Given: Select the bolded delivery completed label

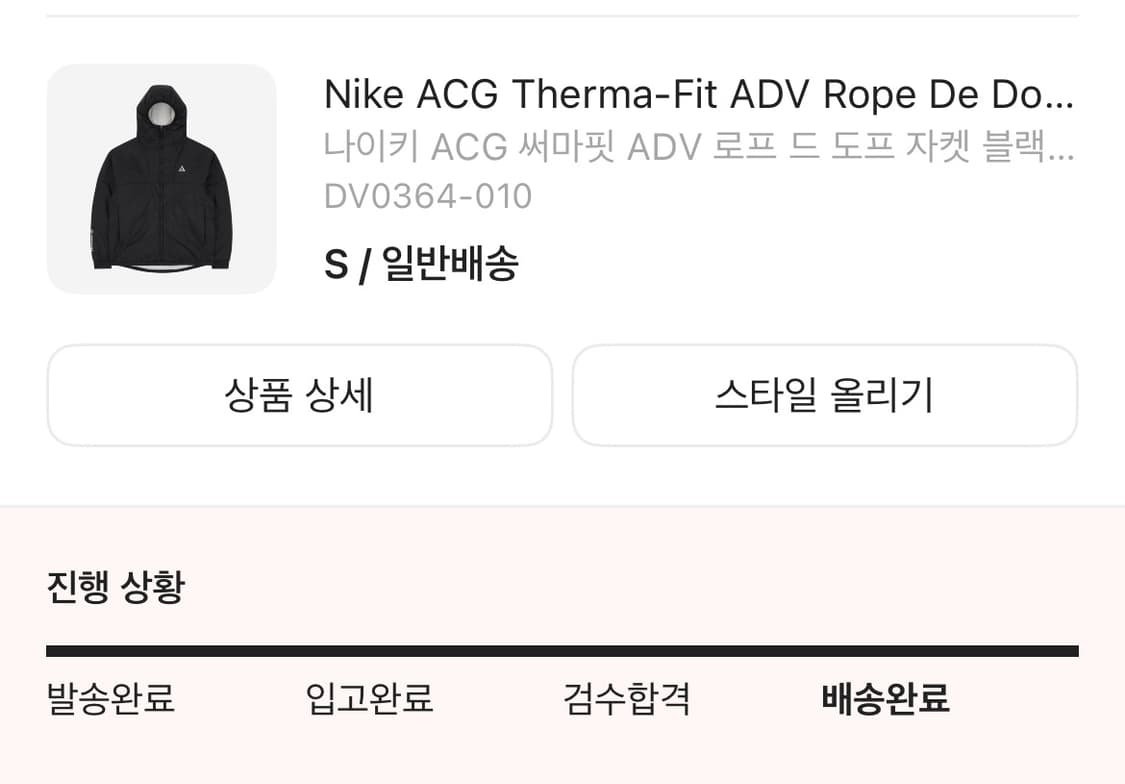Looking at the screenshot, I should 884,701.
